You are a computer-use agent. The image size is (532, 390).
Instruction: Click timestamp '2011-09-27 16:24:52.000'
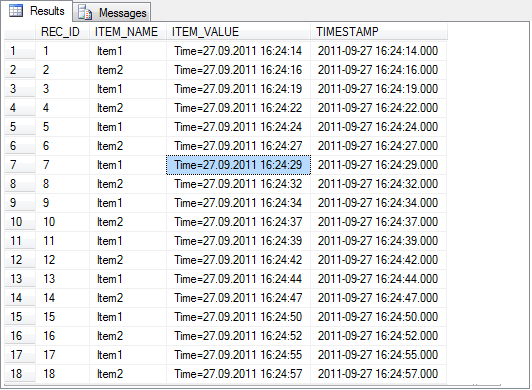pos(379,336)
